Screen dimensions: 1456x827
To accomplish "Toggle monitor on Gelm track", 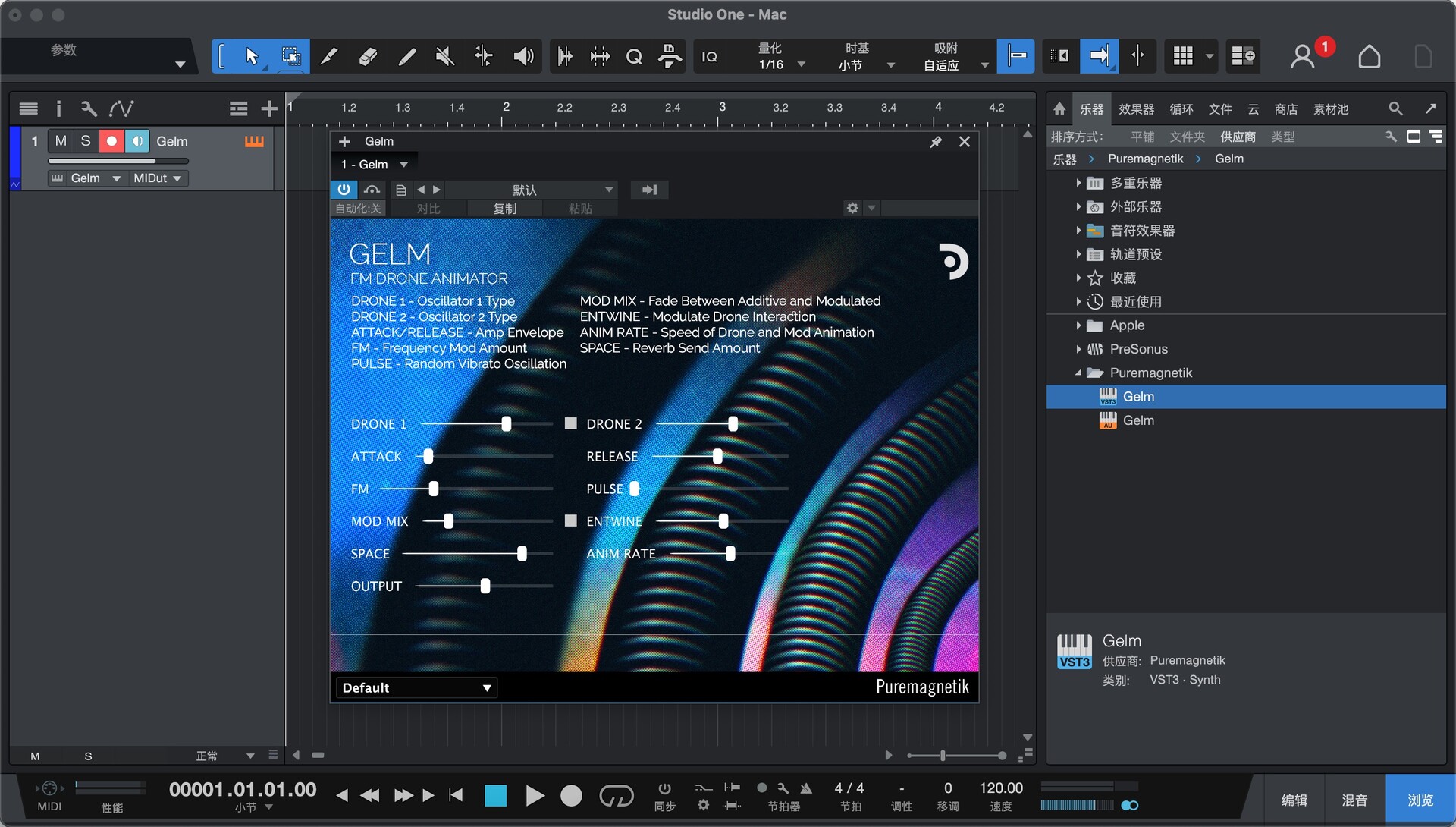I will (137, 141).
